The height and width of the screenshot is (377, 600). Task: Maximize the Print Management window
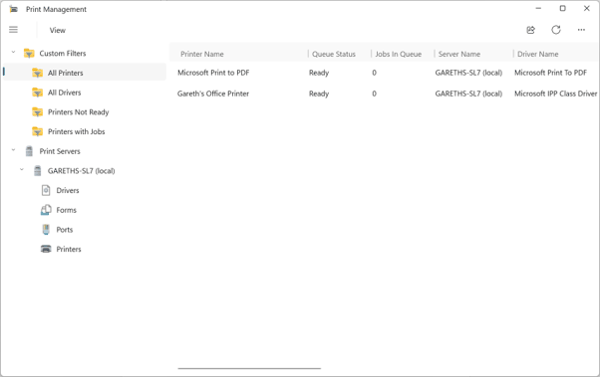[x=562, y=8]
